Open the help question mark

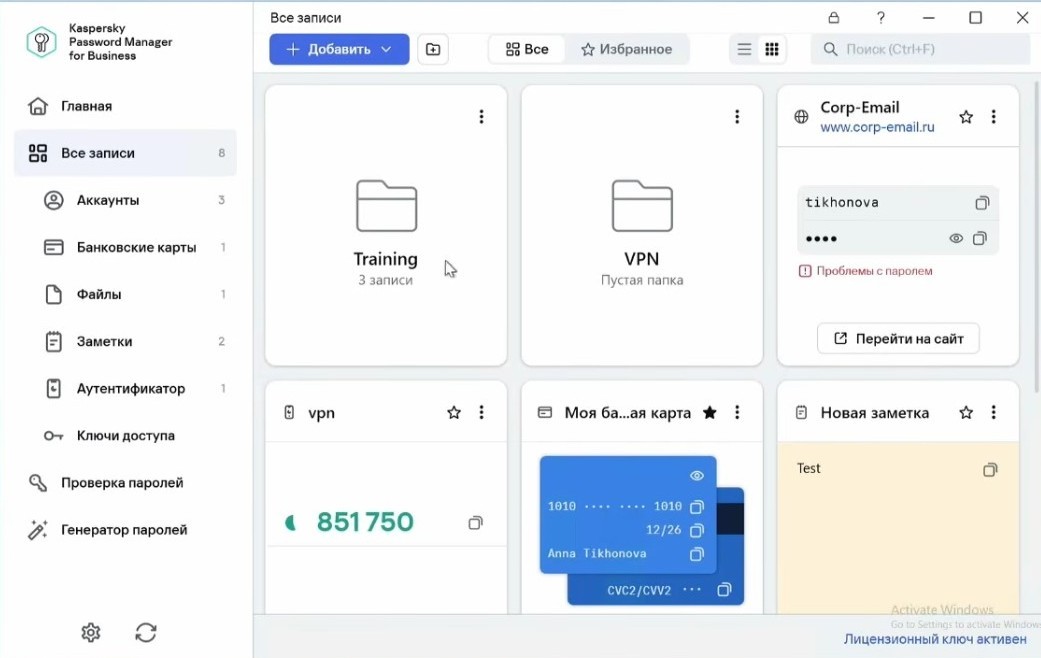pyautogui.click(x=880, y=18)
